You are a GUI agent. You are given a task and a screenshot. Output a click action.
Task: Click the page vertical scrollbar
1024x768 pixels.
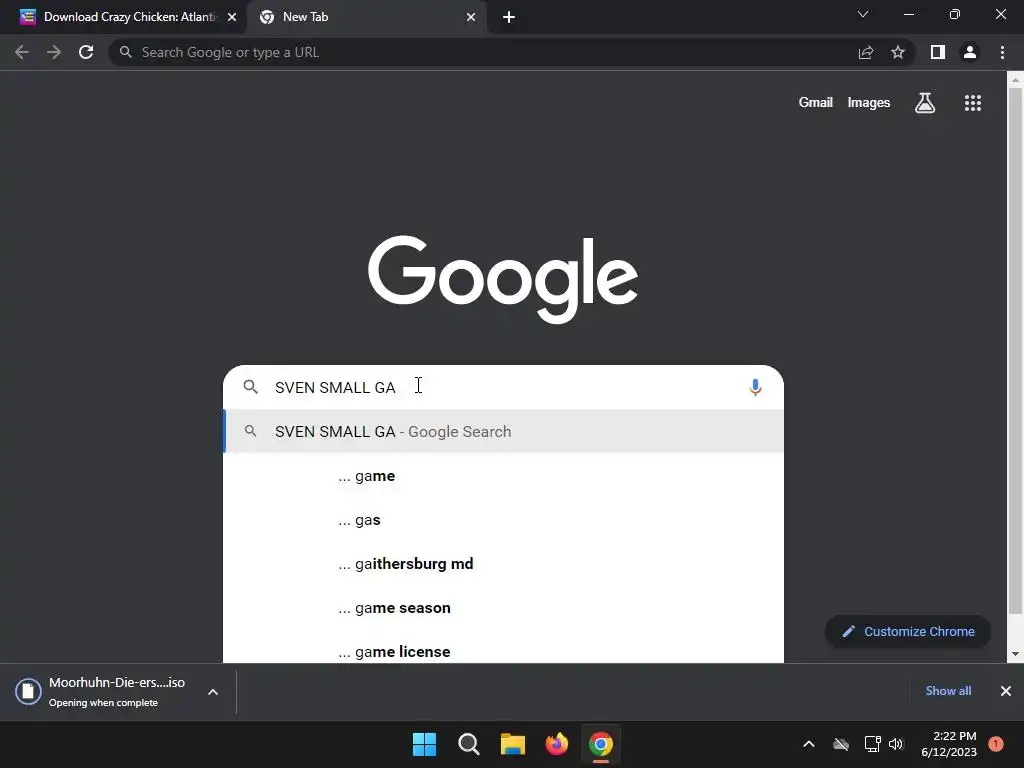[1015, 349]
